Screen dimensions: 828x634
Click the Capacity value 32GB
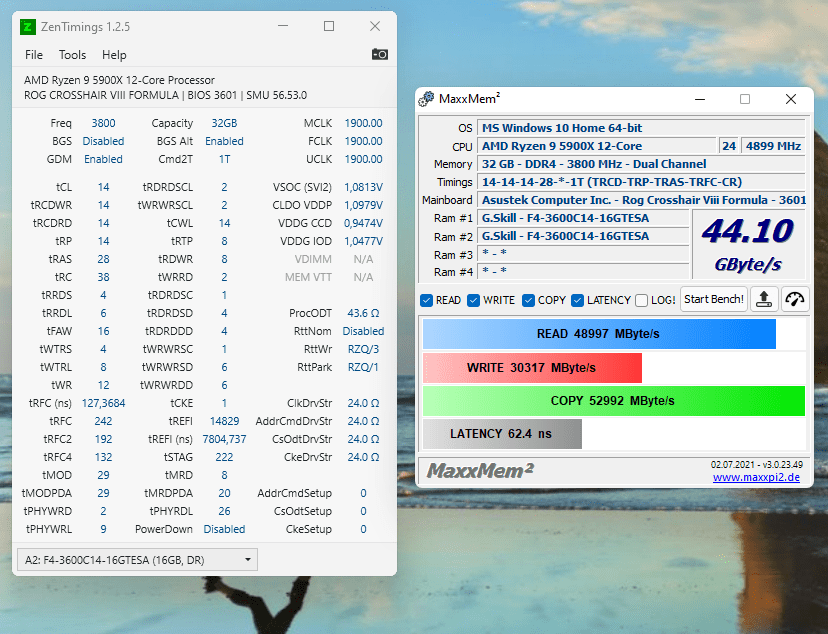(x=224, y=123)
